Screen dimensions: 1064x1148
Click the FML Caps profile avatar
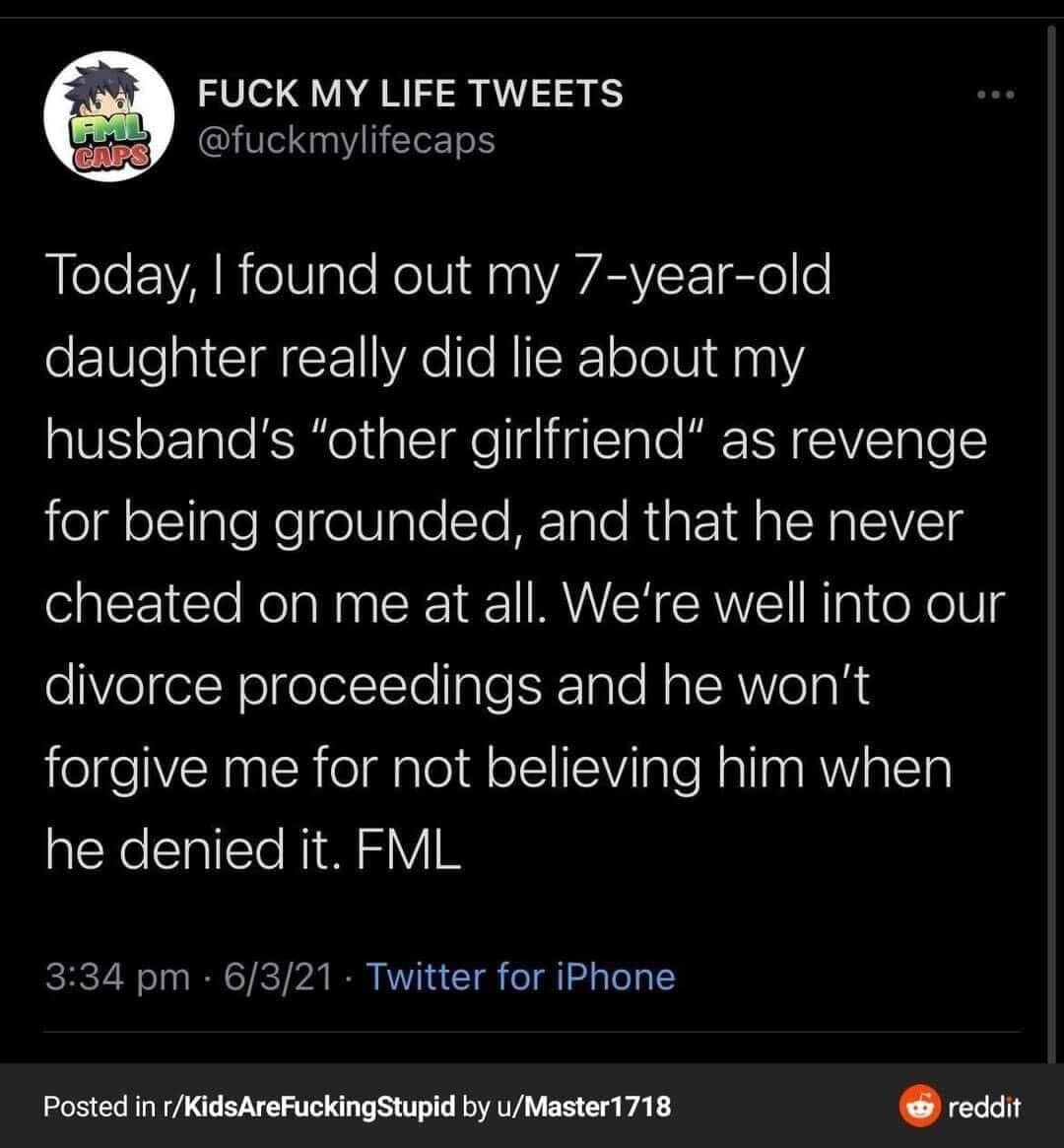[x=103, y=116]
